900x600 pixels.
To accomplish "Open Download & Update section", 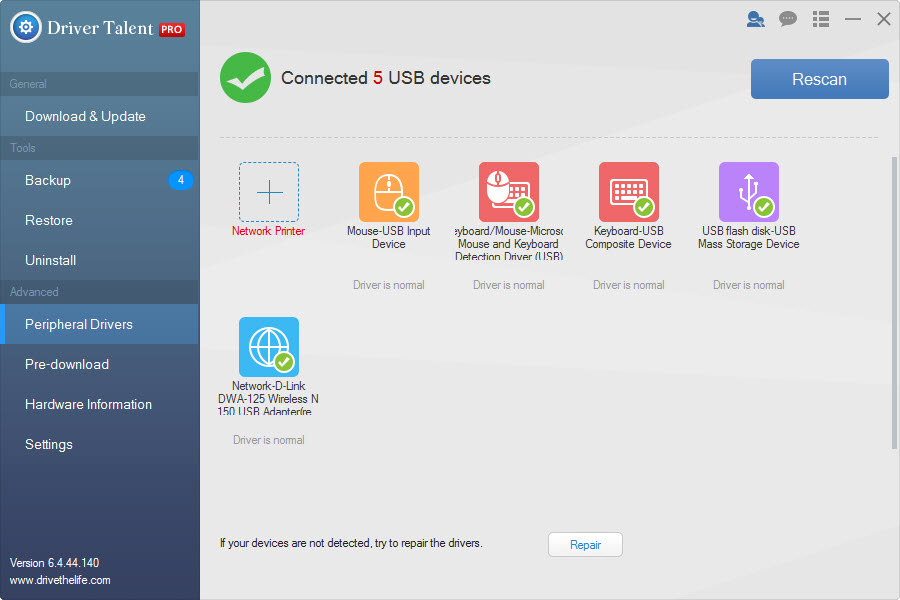I will (x=100, y=116).
